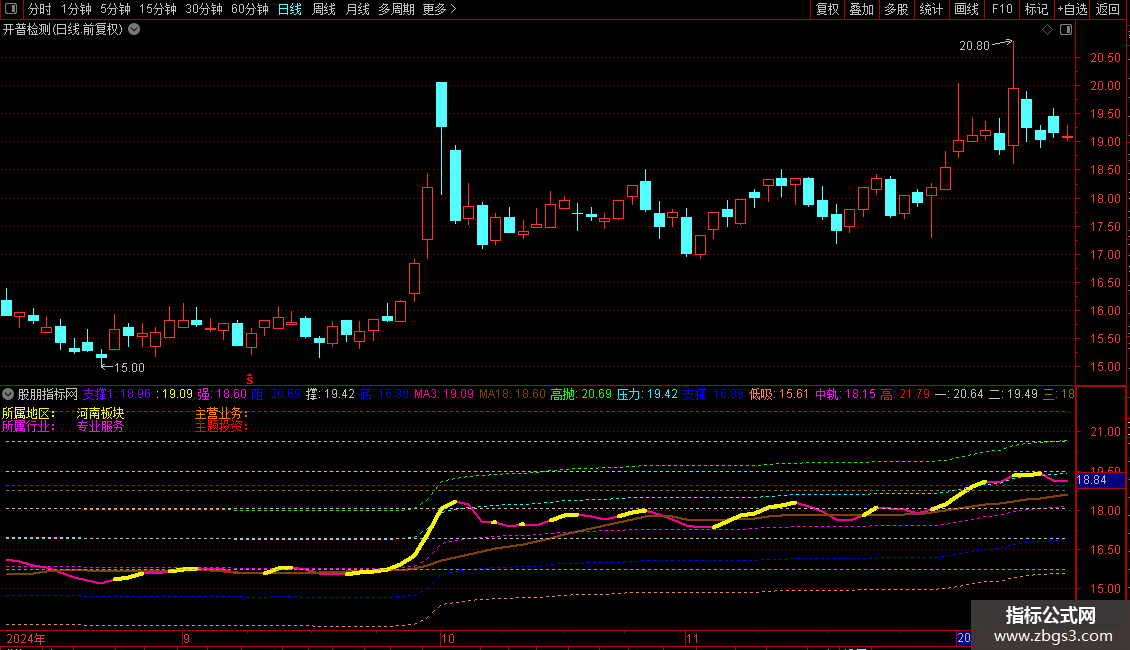Select the 15分钟 period
Screen dimensions: 1130x650
pos(158,9)
